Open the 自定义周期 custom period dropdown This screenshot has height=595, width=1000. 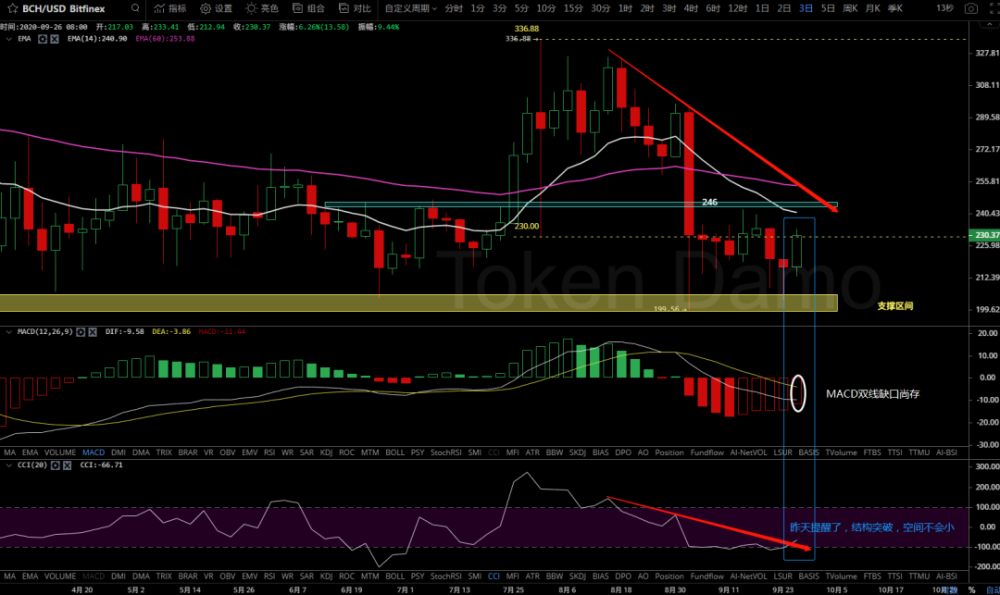411,8
